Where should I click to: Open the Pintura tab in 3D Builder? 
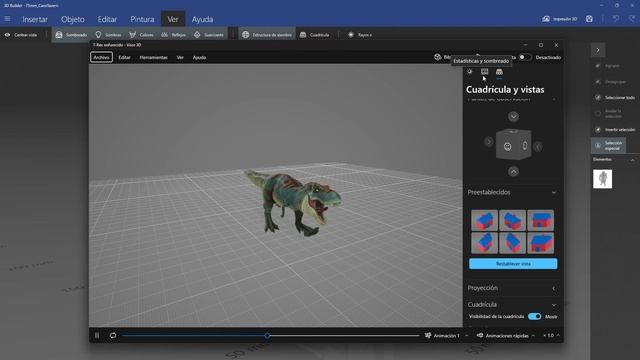point(142,19)
